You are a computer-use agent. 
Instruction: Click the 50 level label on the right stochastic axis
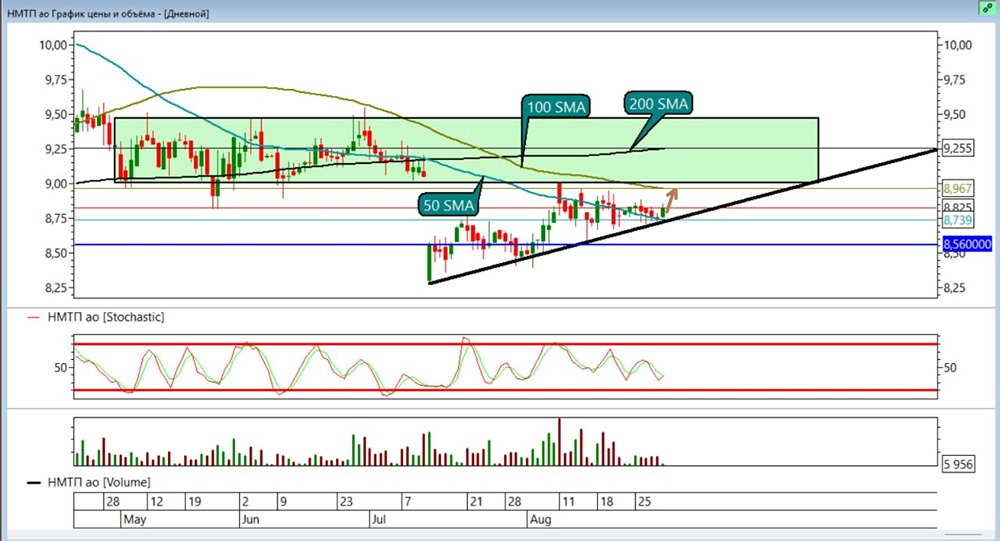point(950,367)
